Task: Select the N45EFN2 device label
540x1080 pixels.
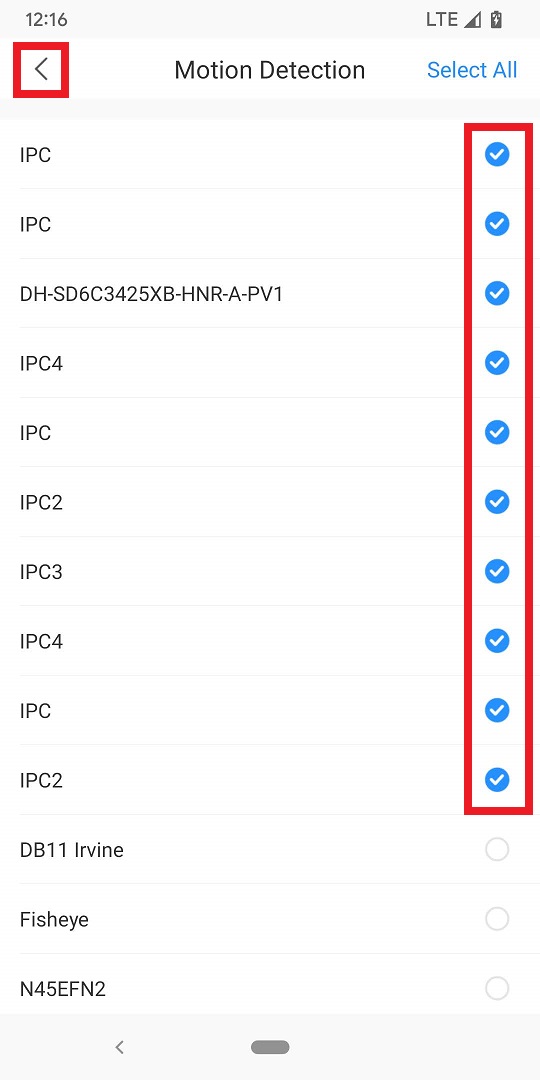Action: [63, 989]
